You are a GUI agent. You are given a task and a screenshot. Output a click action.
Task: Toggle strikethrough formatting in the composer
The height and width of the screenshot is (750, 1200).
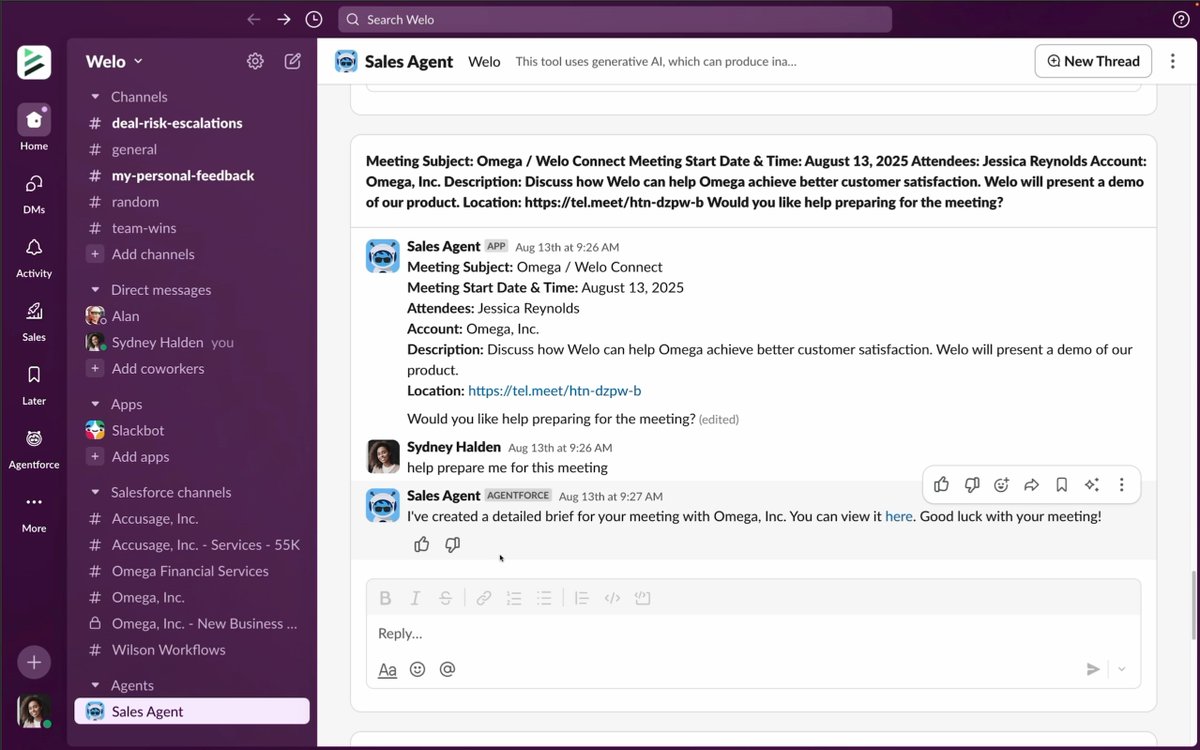click(x=445, y=598)
